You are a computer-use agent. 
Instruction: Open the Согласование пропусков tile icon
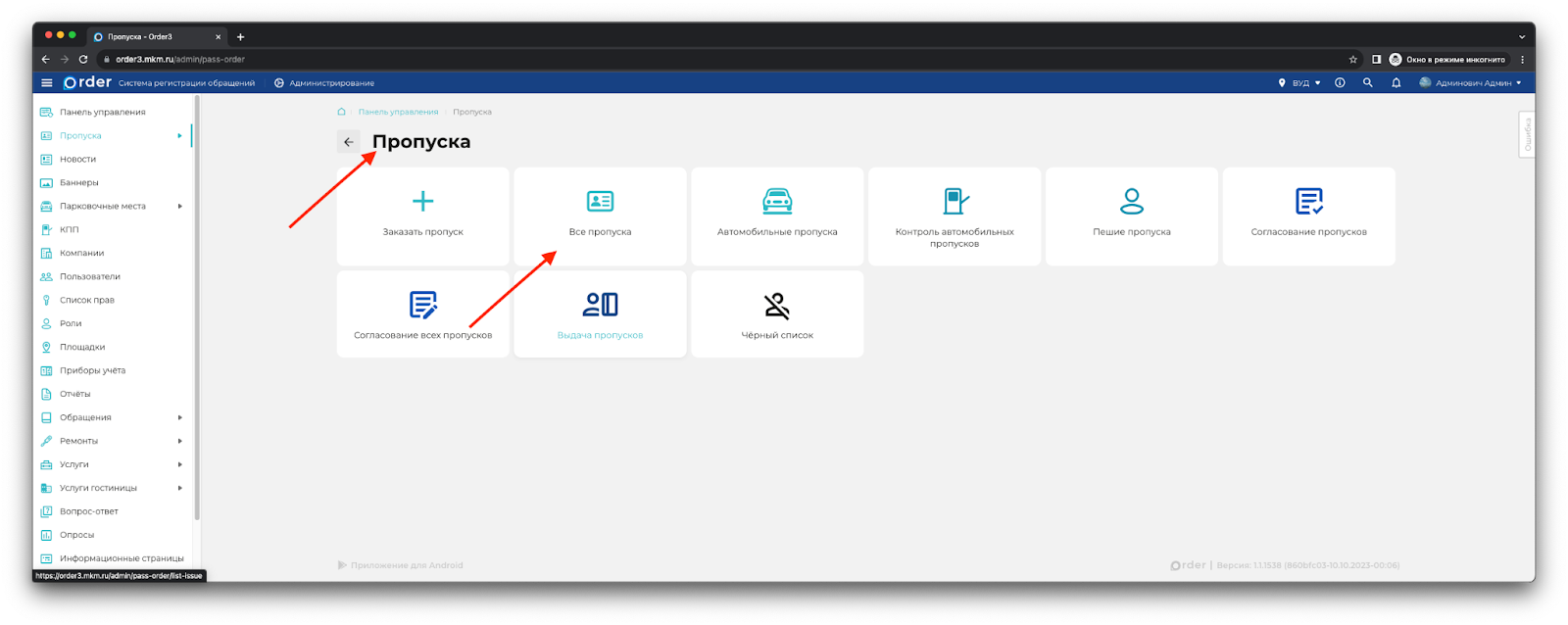[1308, 202]
